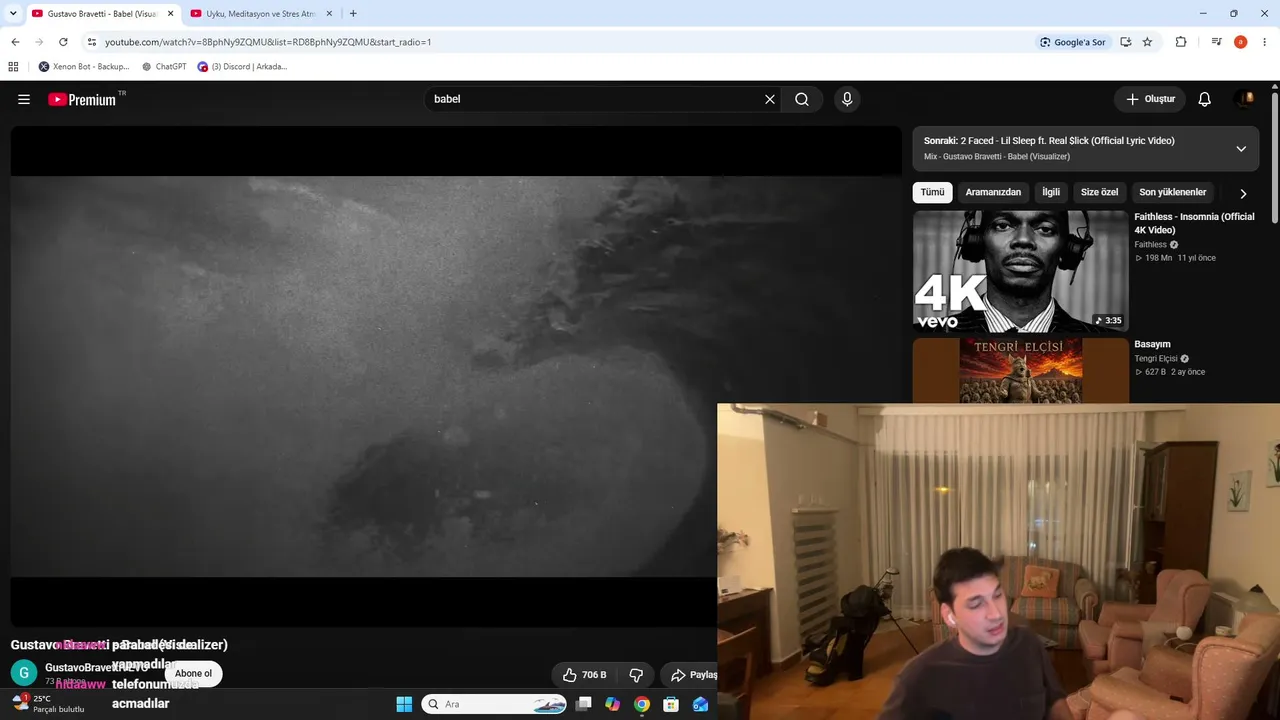This screenshot has height=720, width=1280.
Task: Open the Chrome extensions puzzle icon
Action: point(1181,42)
